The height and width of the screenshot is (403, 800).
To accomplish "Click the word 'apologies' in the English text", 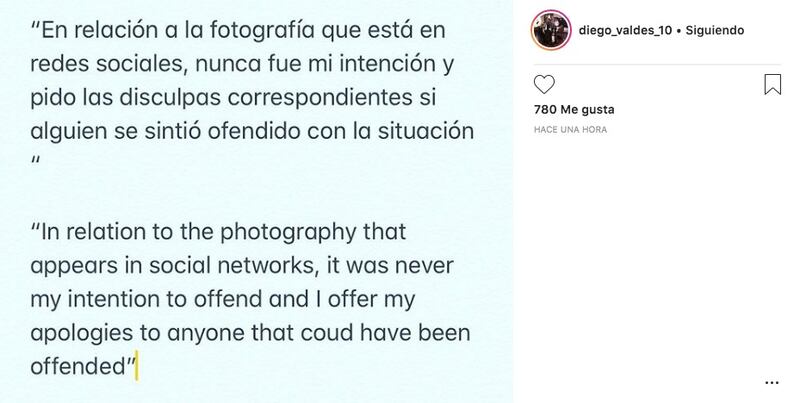I will click(82, 334).
